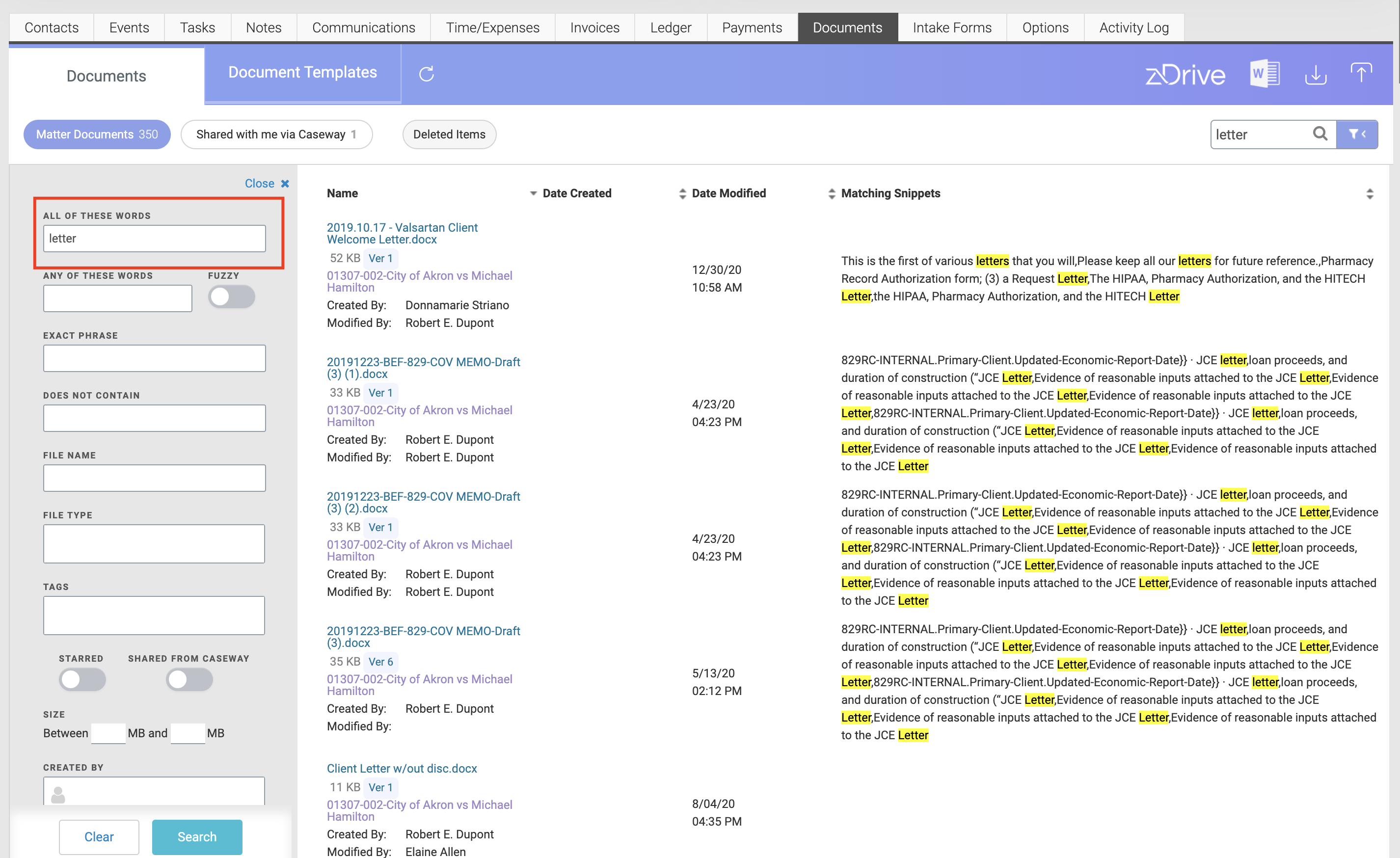Select the Deleted Items filter pill
The width and height of the screenshot is (1400, 858).
(x=449, y=134)
